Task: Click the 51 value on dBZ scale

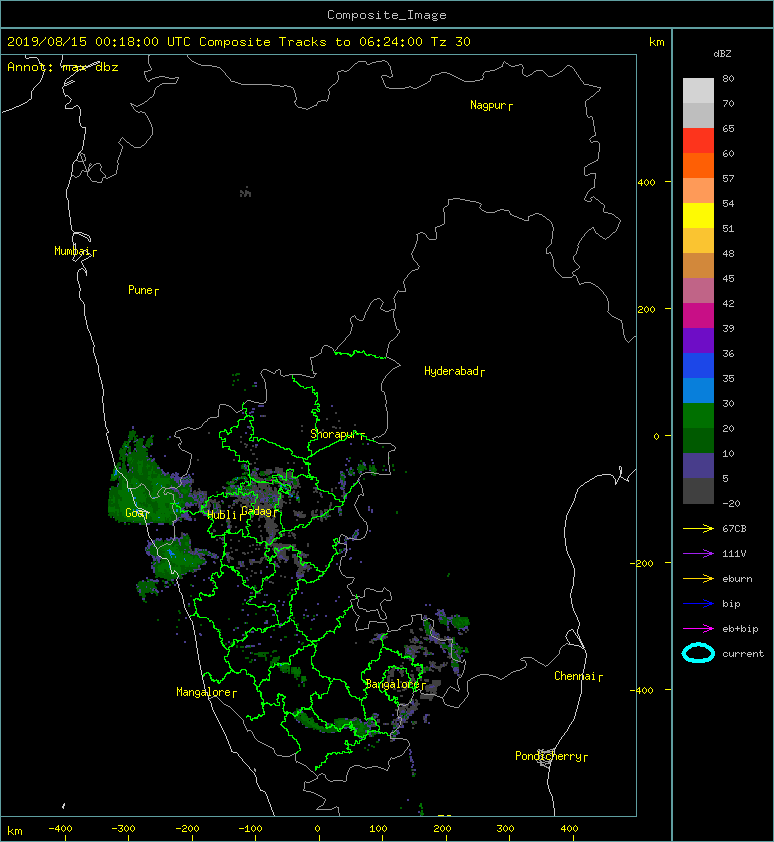Action: coord(728,228)
